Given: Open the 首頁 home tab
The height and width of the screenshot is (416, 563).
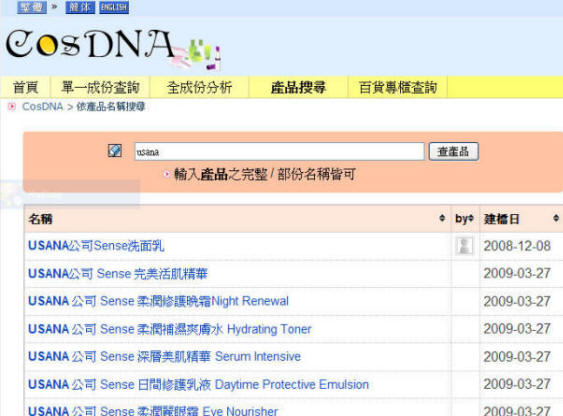Looking at the screenshot, I should coord(25,87).
